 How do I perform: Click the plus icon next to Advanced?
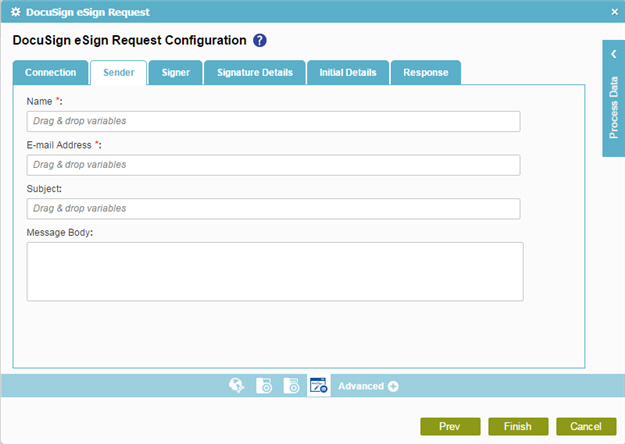point(393,386)
